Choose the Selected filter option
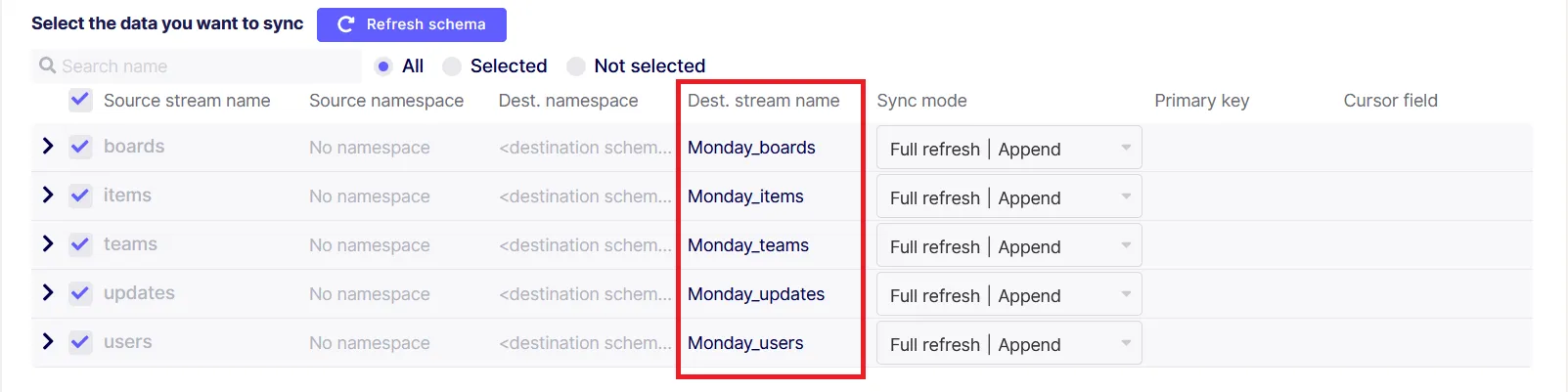The width and height of the screenshot is (1568, 392). pos(452,66)
